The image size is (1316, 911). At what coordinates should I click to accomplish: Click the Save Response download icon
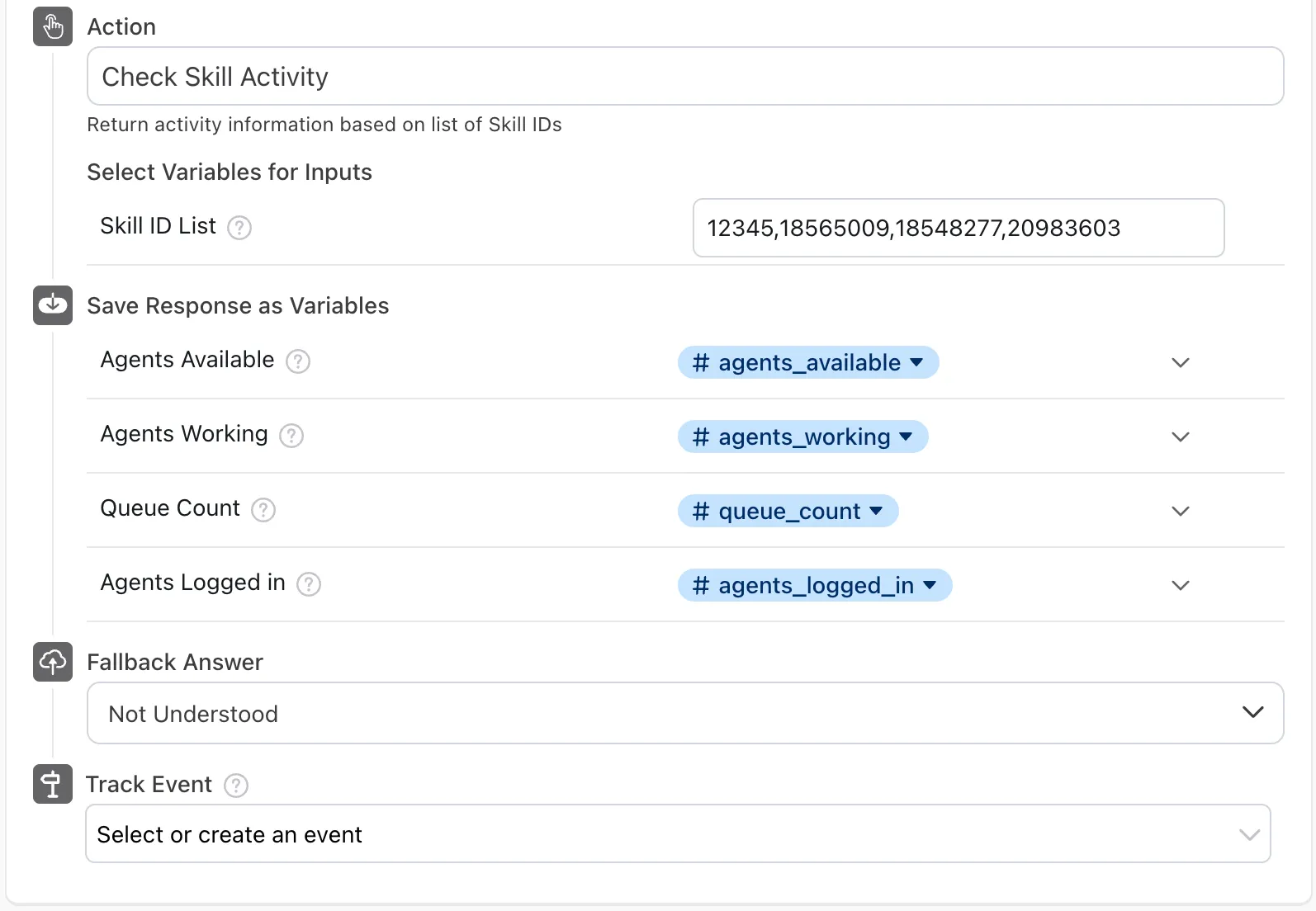(53, 305)
